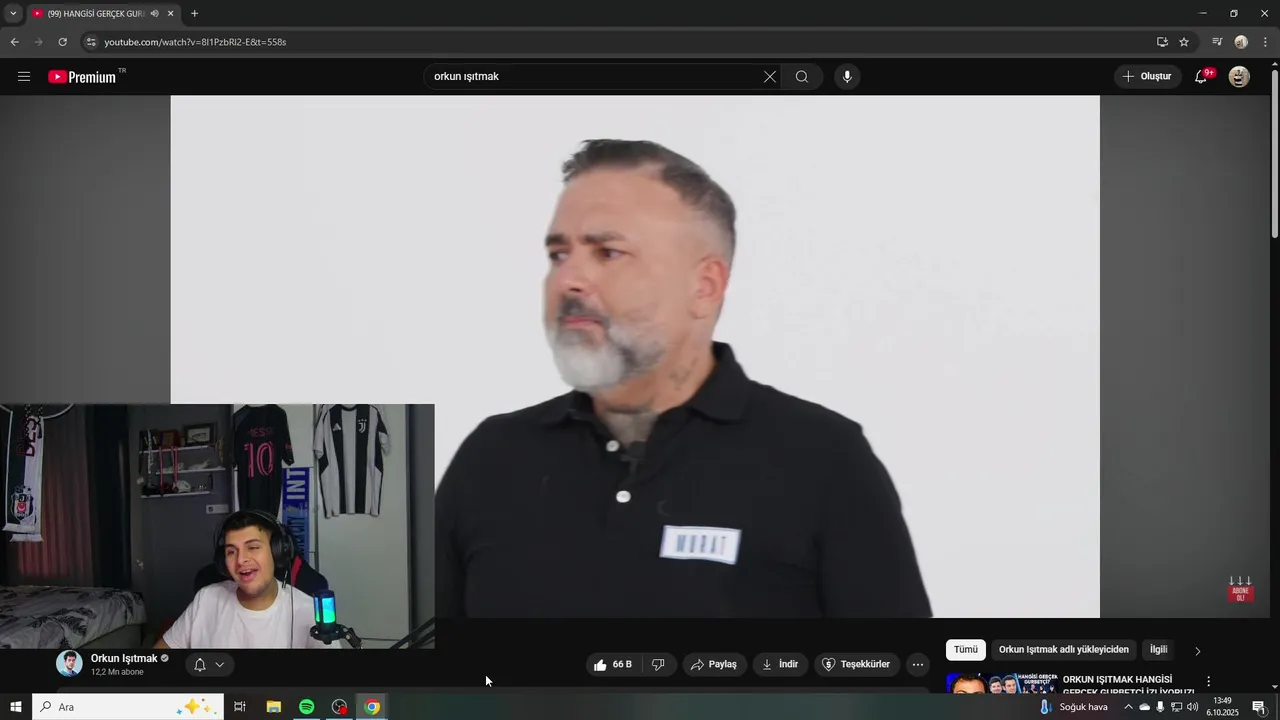Open Chrome profile avatar
Viewport: 1280px width, 720px height.
[x=1241, y=42]
